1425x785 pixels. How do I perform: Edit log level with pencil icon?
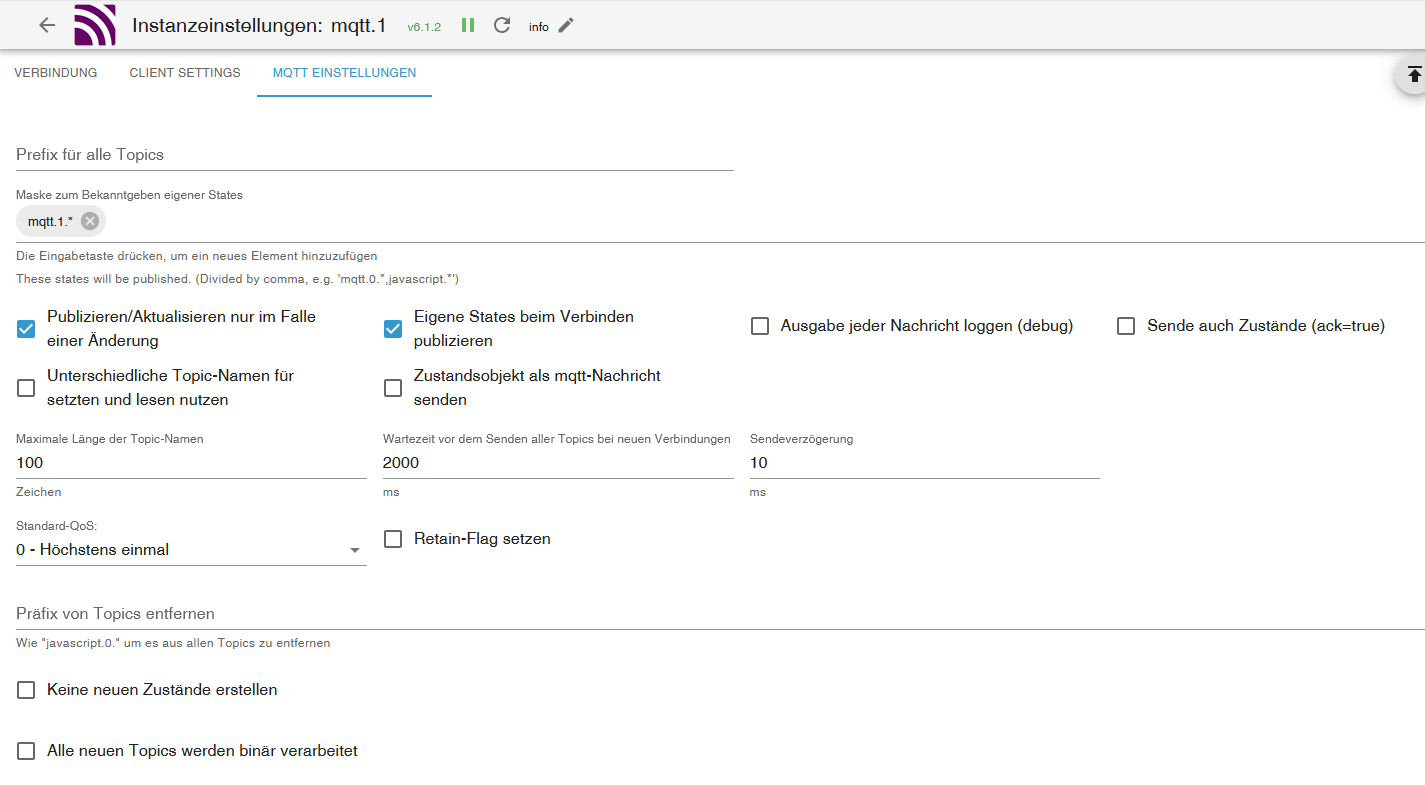click(x=566, y=25)
